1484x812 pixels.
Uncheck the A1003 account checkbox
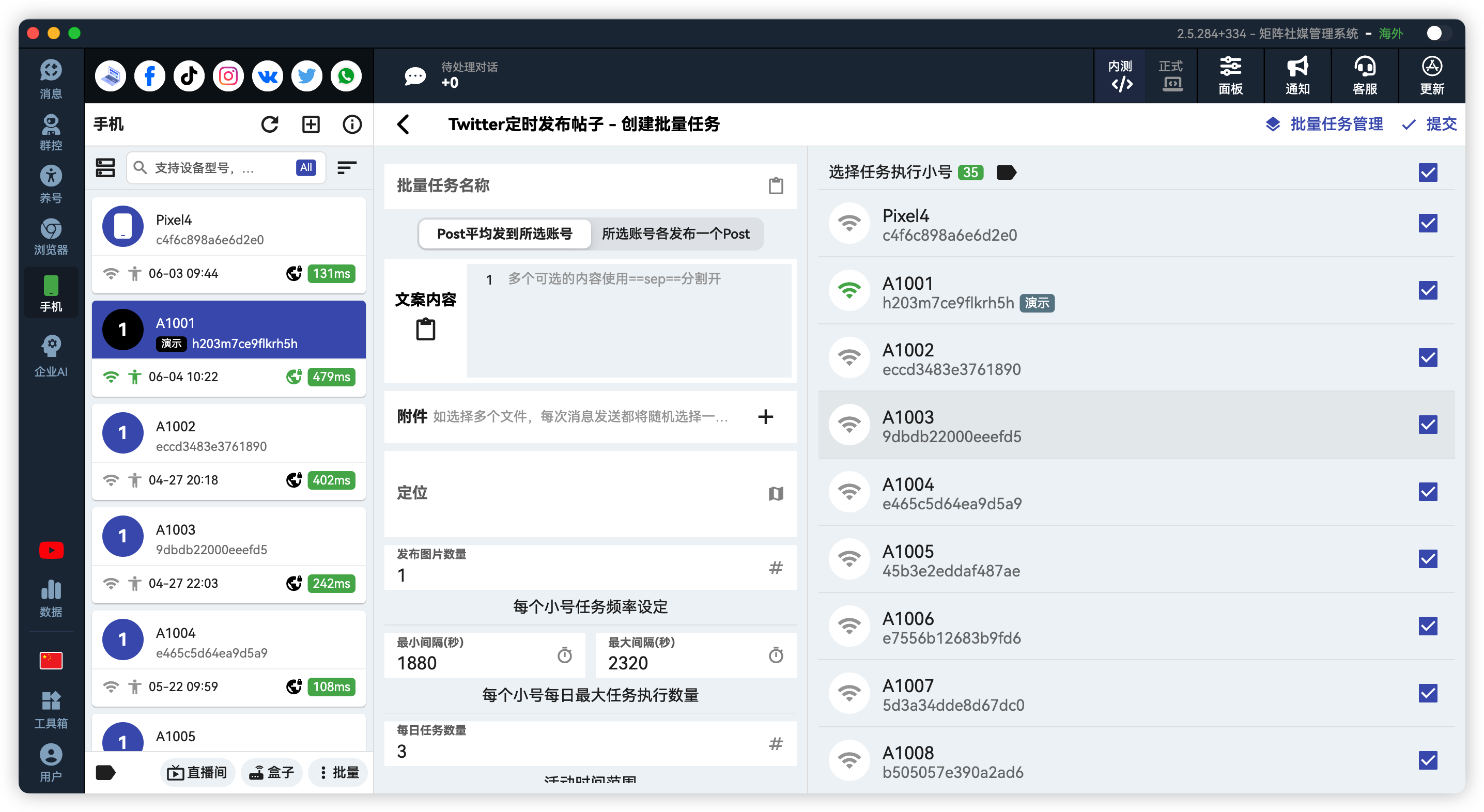click(x=1428, y=425)
